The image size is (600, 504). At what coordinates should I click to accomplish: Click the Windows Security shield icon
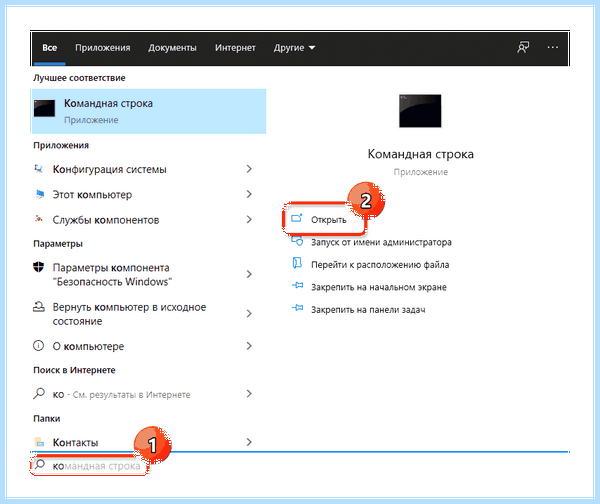click(38, 267)
